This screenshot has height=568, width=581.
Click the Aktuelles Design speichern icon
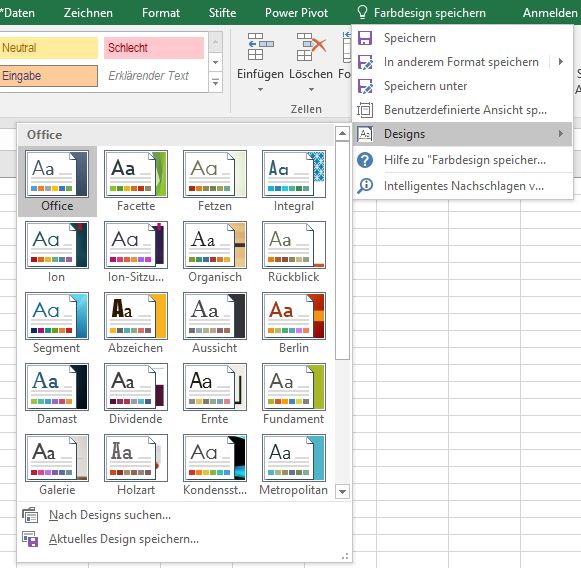30,539
